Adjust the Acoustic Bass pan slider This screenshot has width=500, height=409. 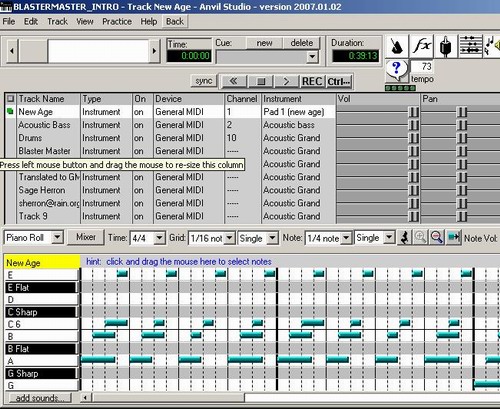click(462, 125)
